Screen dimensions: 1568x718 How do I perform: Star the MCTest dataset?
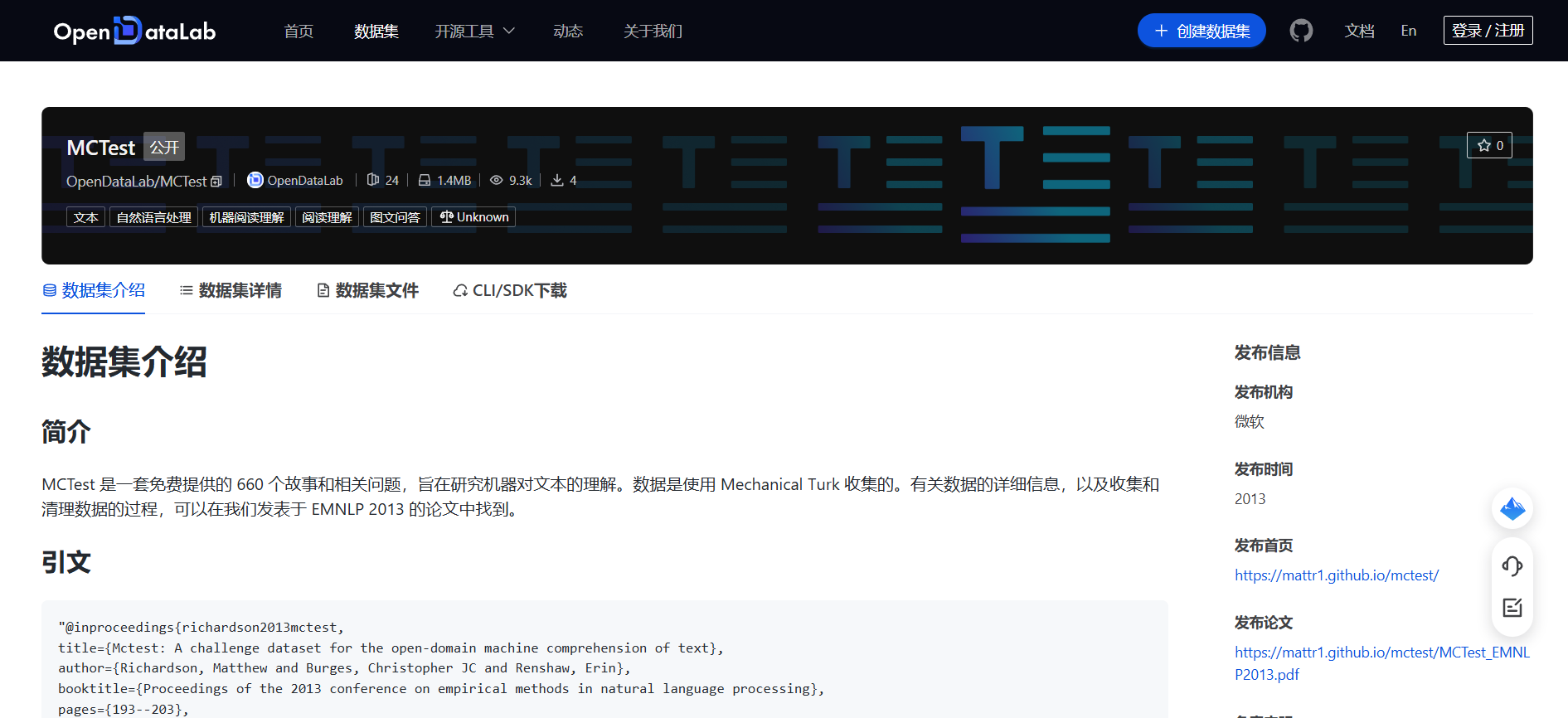tap(1489, 145)
